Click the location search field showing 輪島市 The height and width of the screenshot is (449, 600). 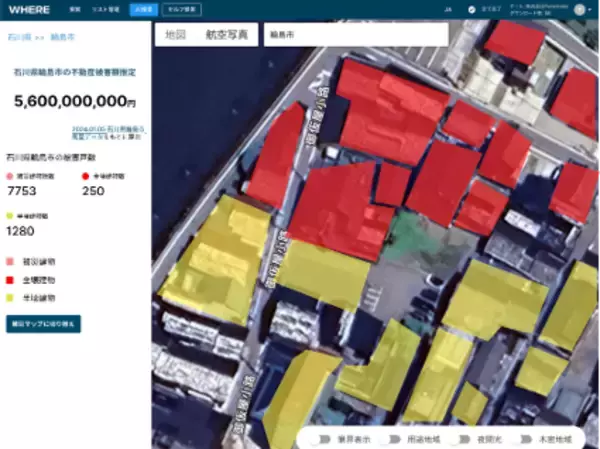click(356, 35)
